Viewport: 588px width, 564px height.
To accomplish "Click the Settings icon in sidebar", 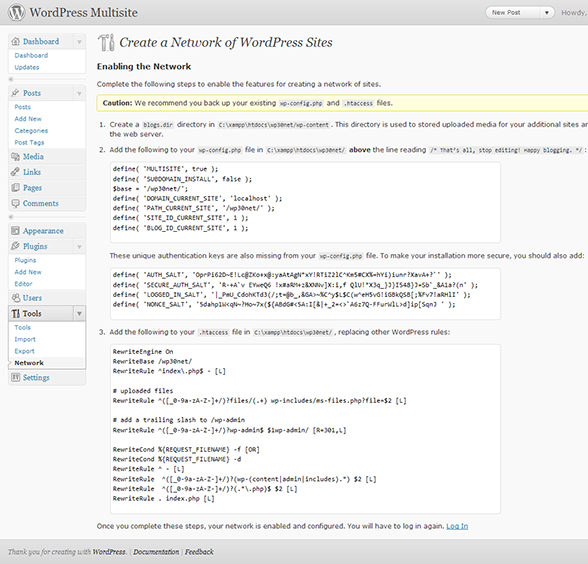I will pyautogui.click(x=15, y=377).
